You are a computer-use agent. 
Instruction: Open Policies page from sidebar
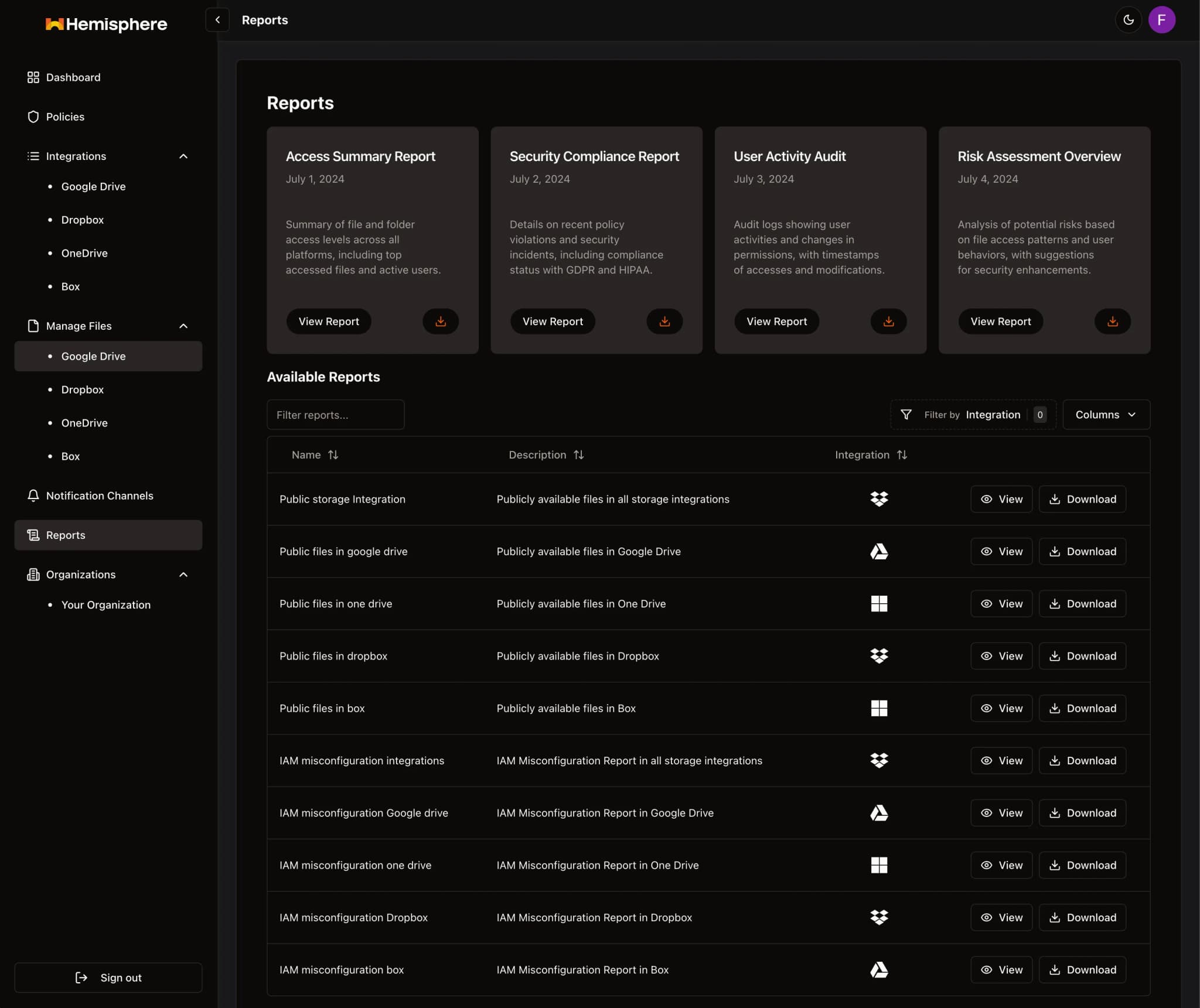[108, 117]
